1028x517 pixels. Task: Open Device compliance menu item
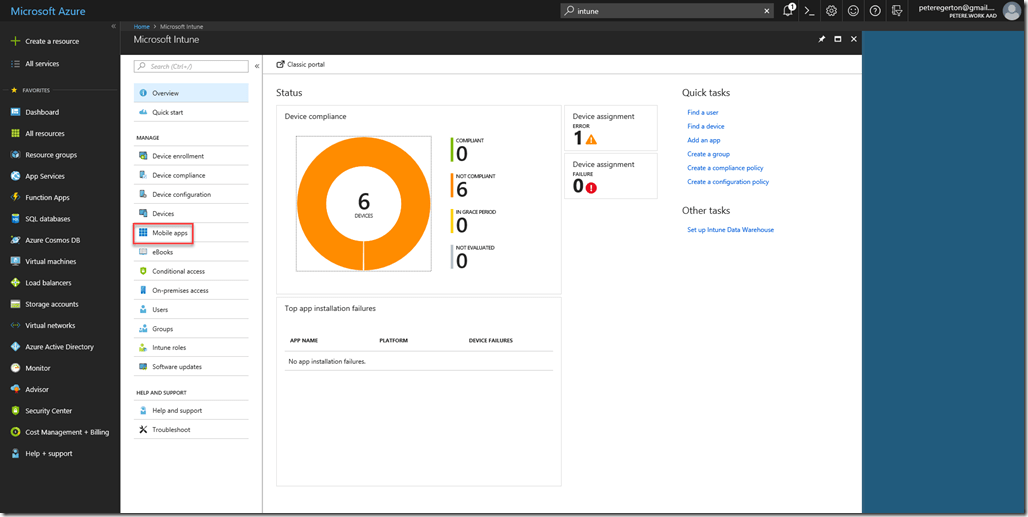[x=178, y=175]
